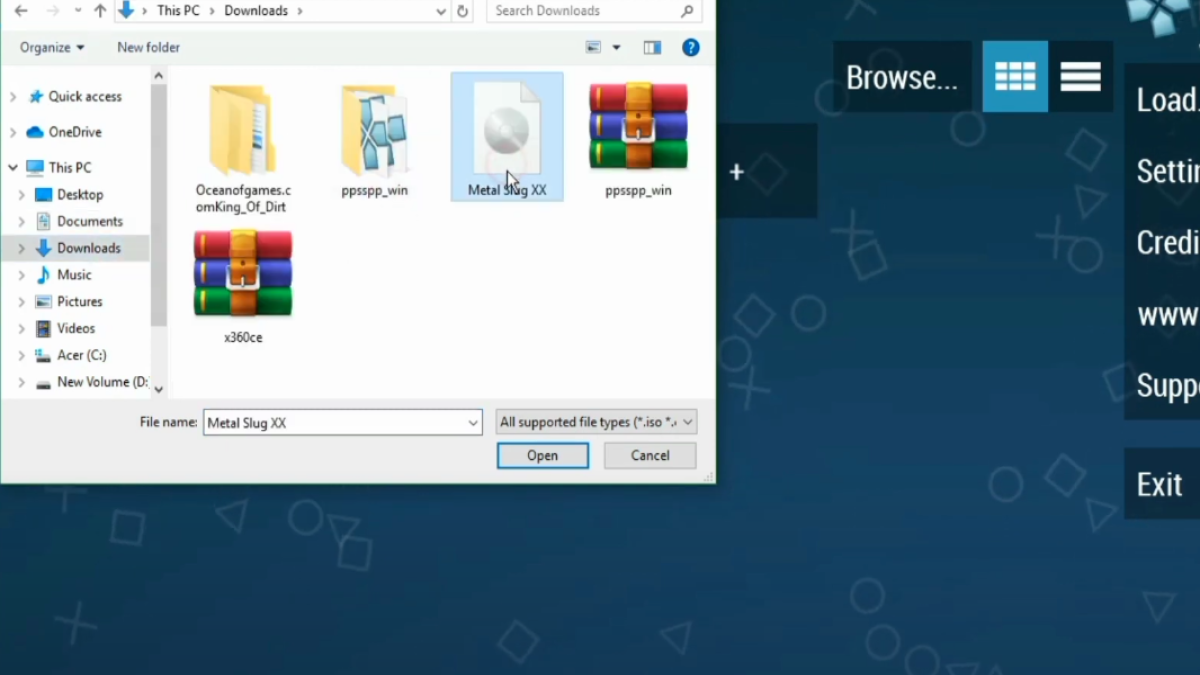The image size is (1200, 675).
Task: Collapse the This PC tree node
Action: tap(13, 168)
